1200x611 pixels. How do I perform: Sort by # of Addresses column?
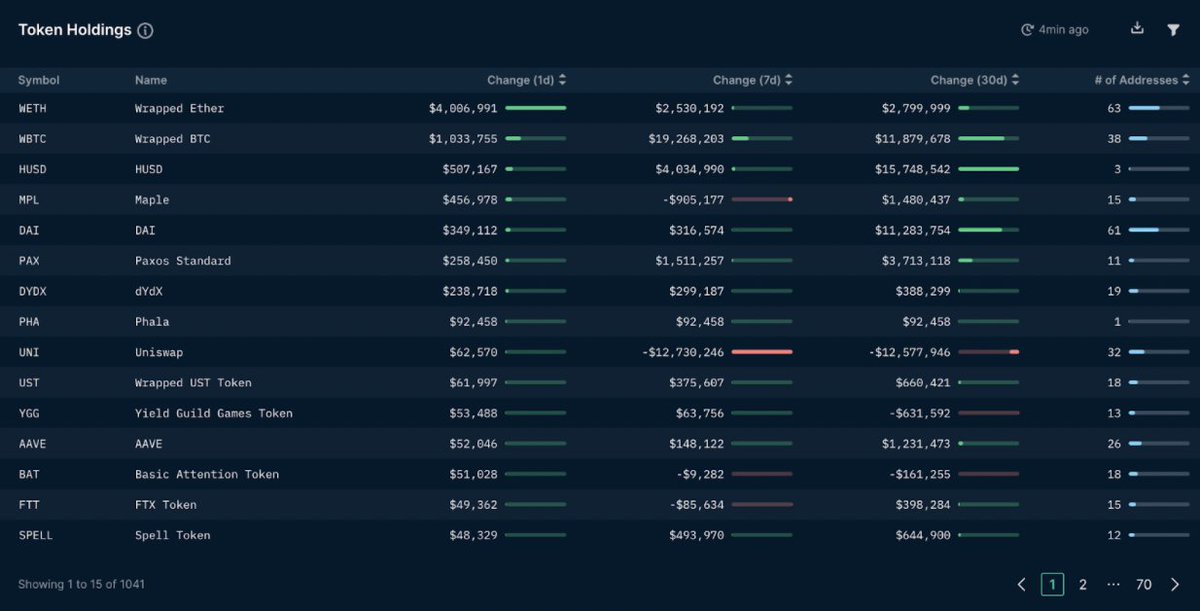1142,80
